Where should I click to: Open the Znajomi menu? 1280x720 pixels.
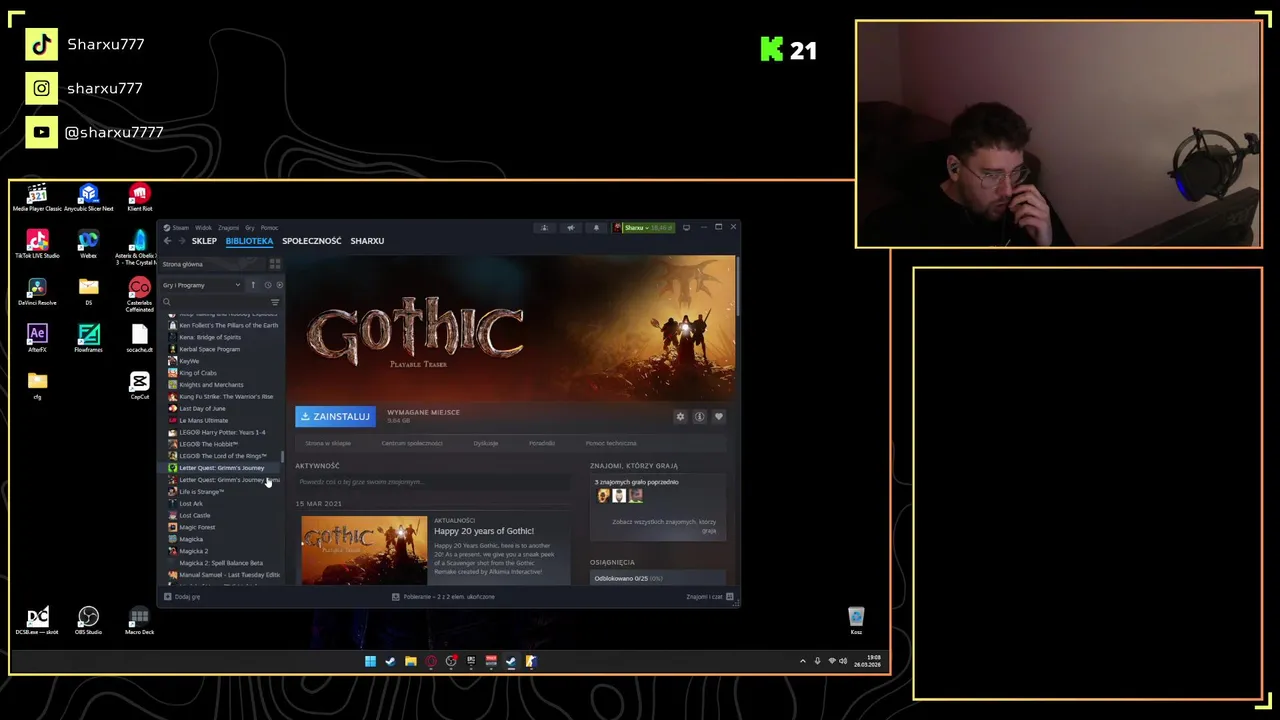(228, 228)
